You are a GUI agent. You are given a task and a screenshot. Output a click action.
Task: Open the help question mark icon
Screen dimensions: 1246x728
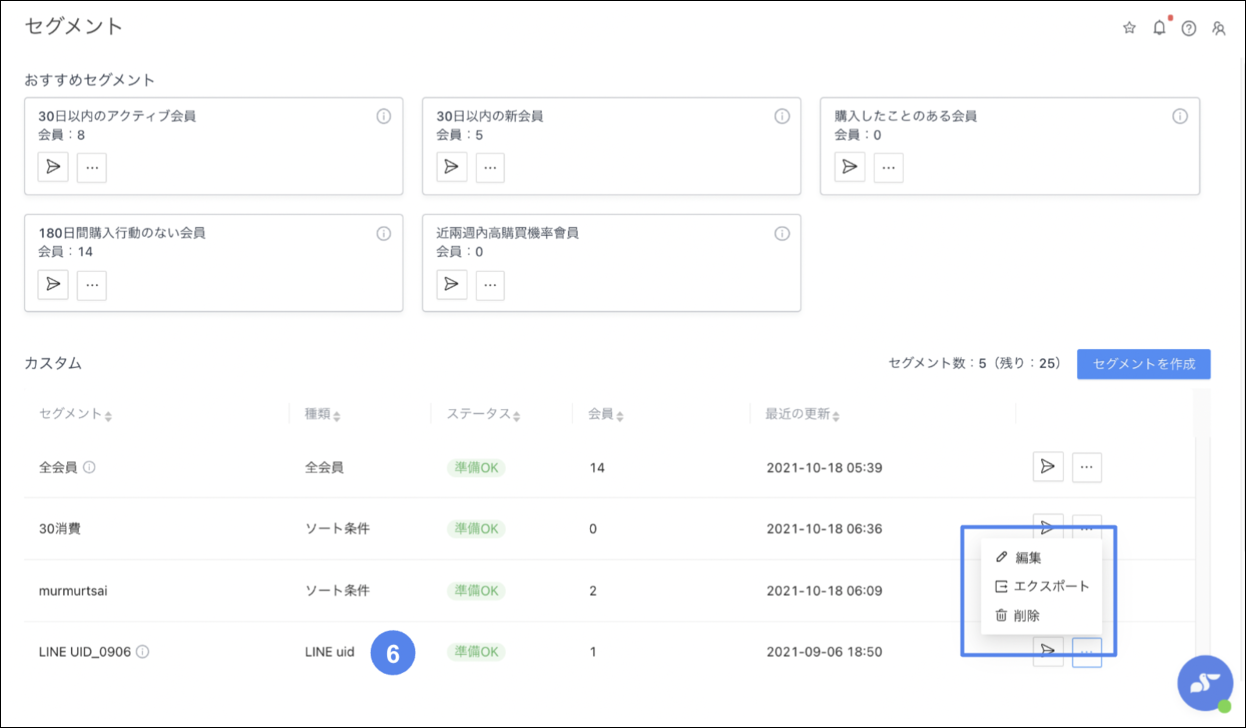point(1188,28)
